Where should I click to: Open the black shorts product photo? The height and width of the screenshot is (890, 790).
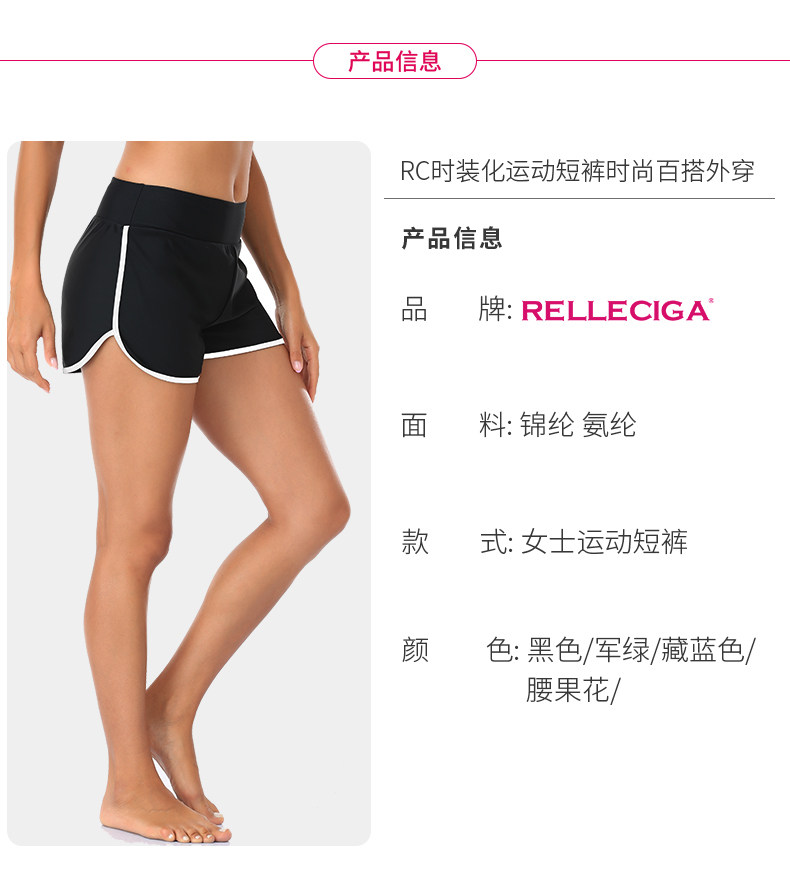pos(189,493)
